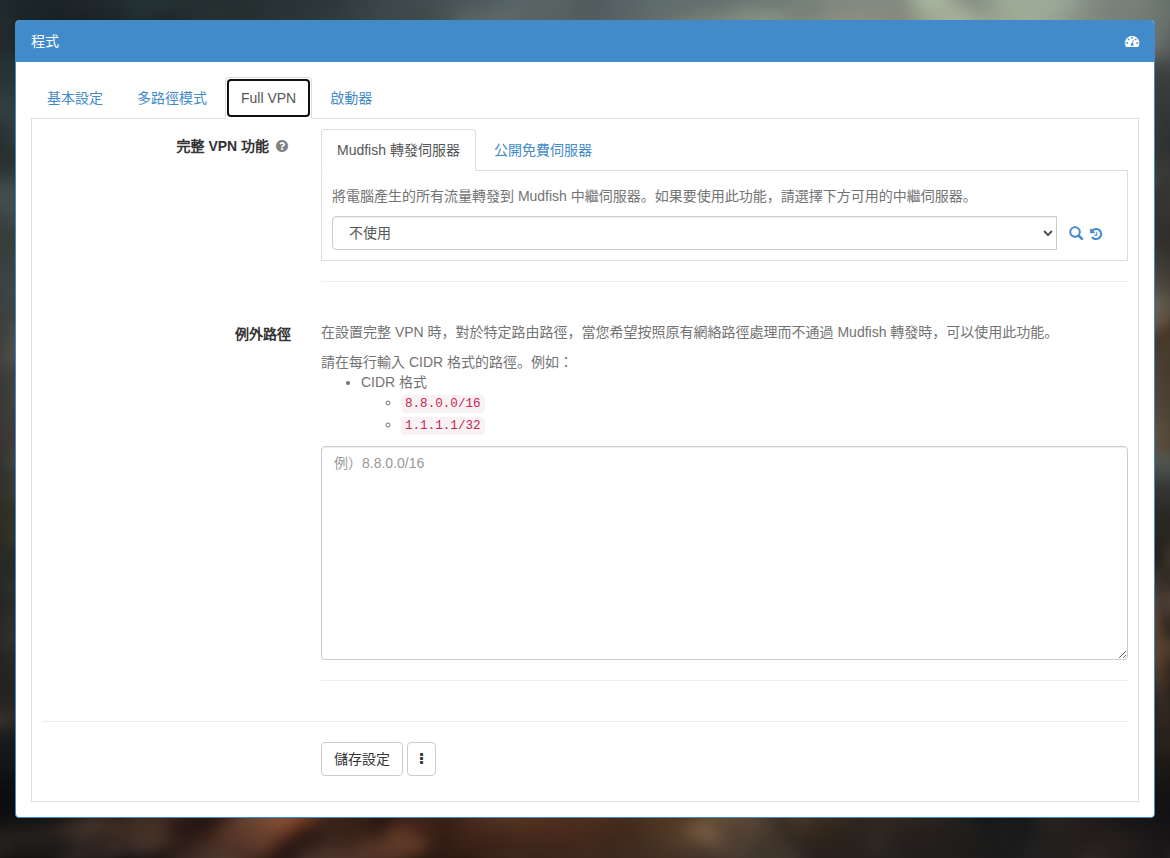Click the 1.1.1.1/32 example code
The width and height of the screenshot is (1170, 858).
click(442, 425)
